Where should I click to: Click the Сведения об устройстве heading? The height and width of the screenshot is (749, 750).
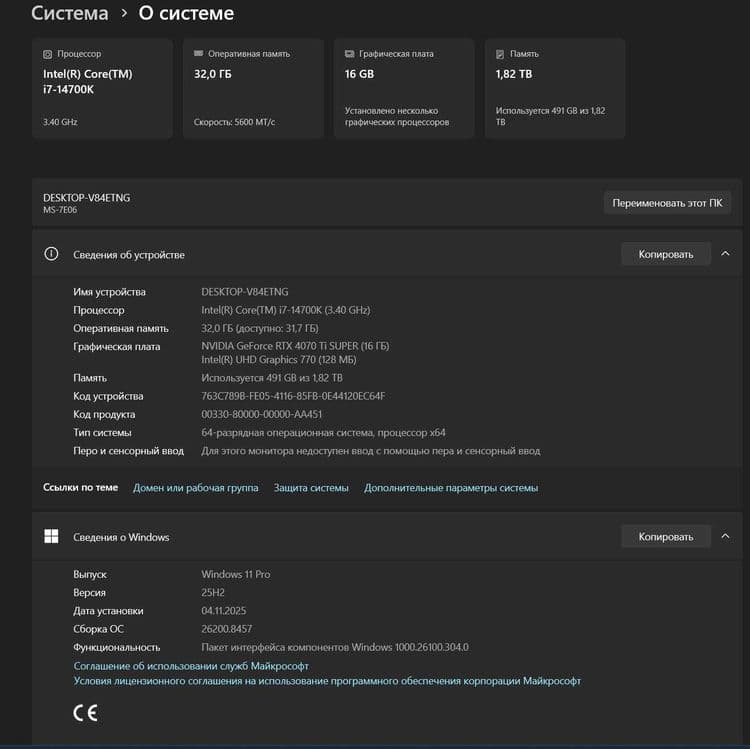[x=129, y=254]
